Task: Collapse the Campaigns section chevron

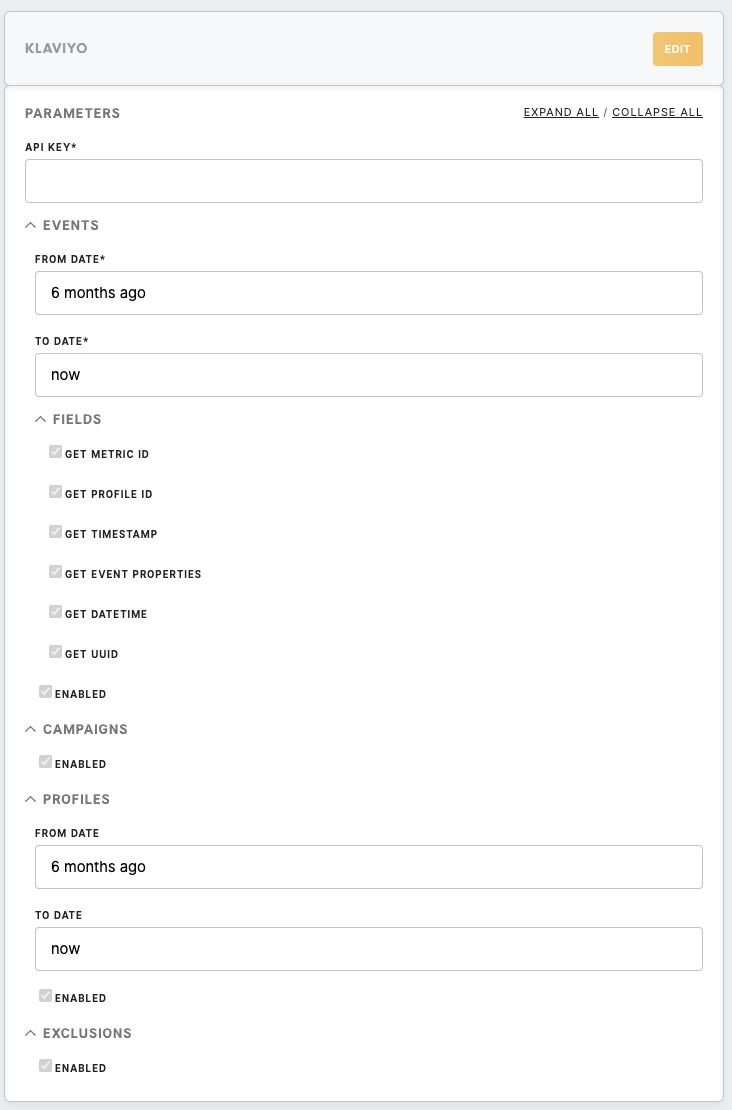Action: 30,729
